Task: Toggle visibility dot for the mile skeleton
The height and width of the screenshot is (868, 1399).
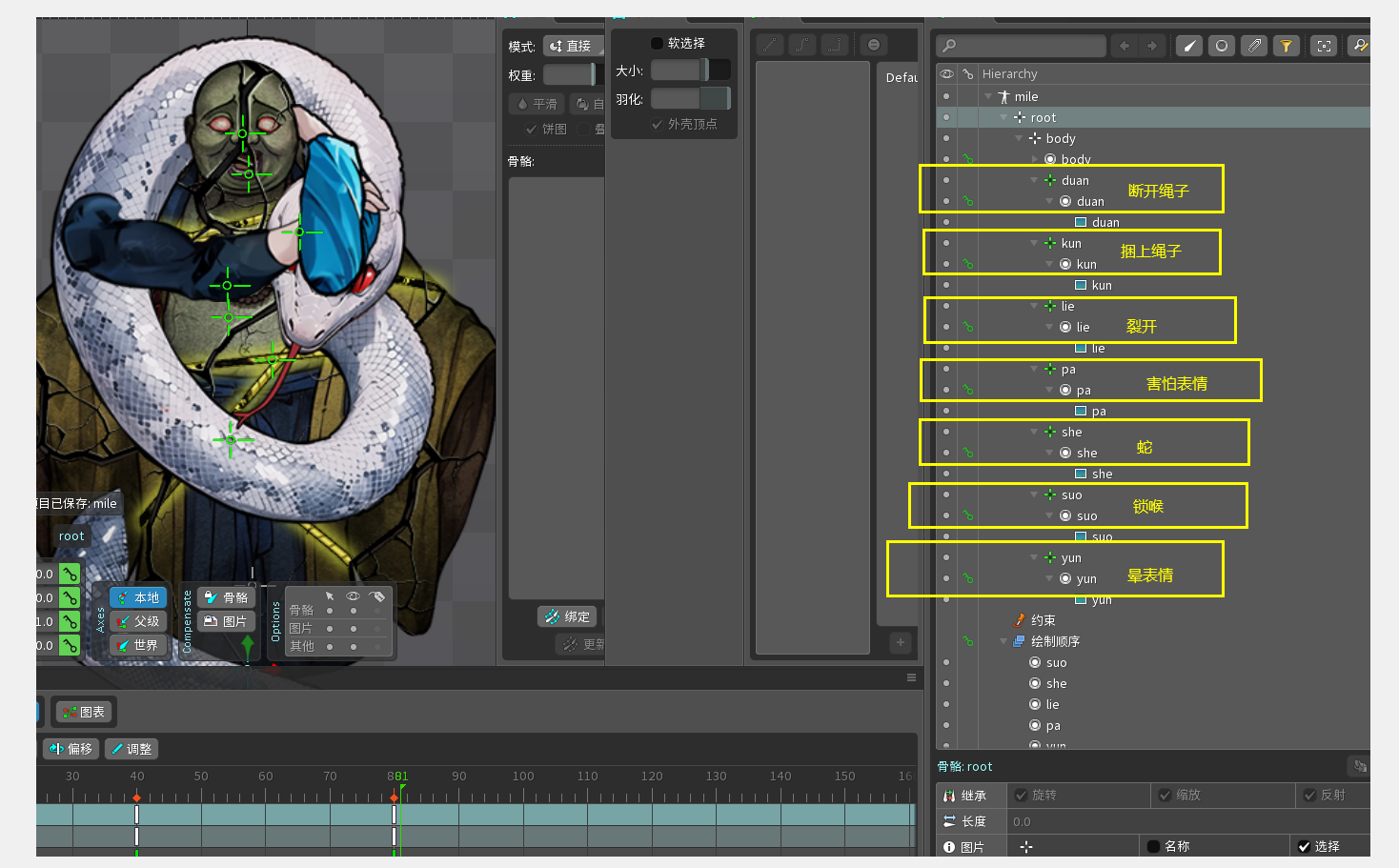Action: (945, 96)
